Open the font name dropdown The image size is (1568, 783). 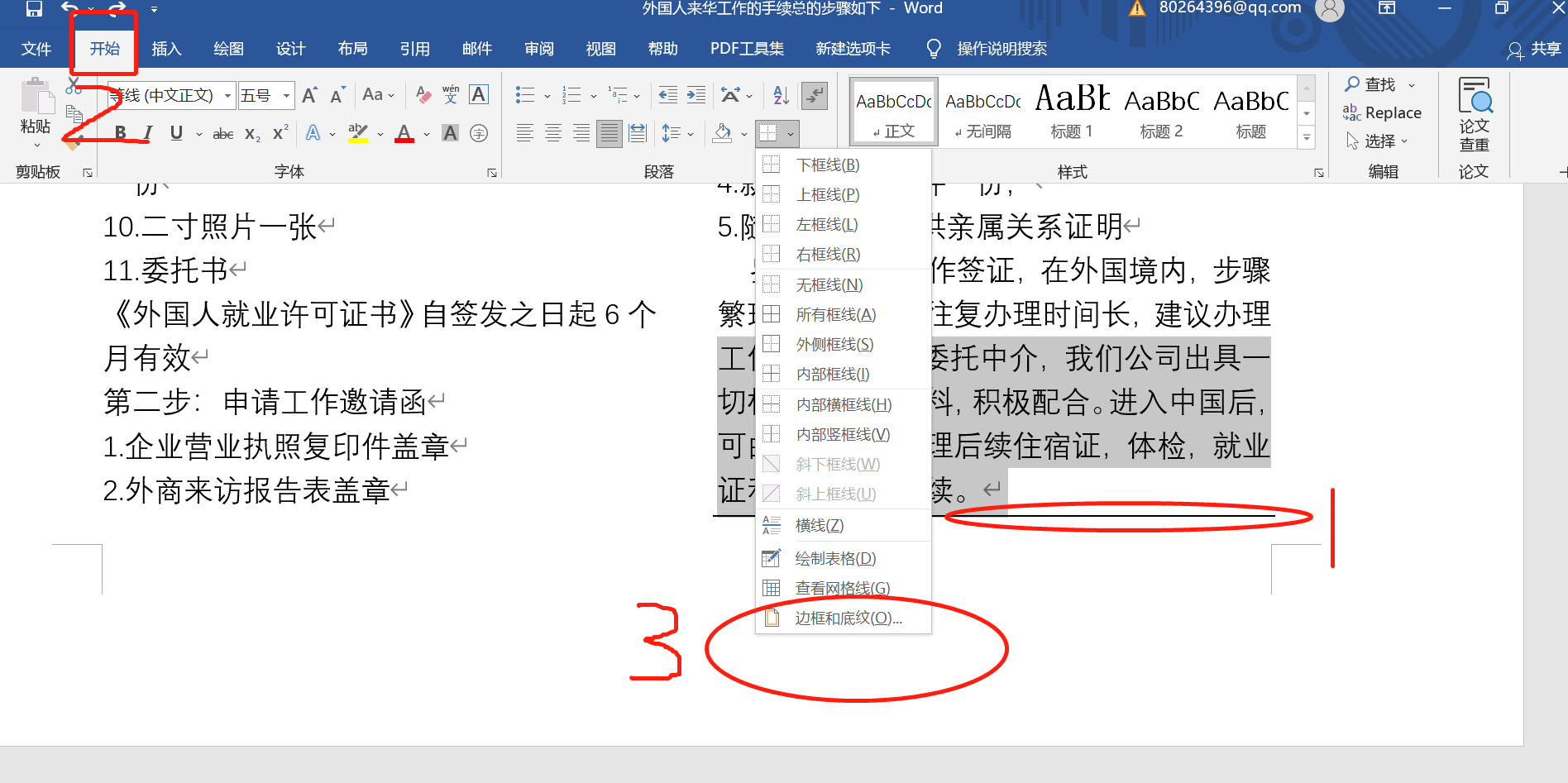coord(227,96)
